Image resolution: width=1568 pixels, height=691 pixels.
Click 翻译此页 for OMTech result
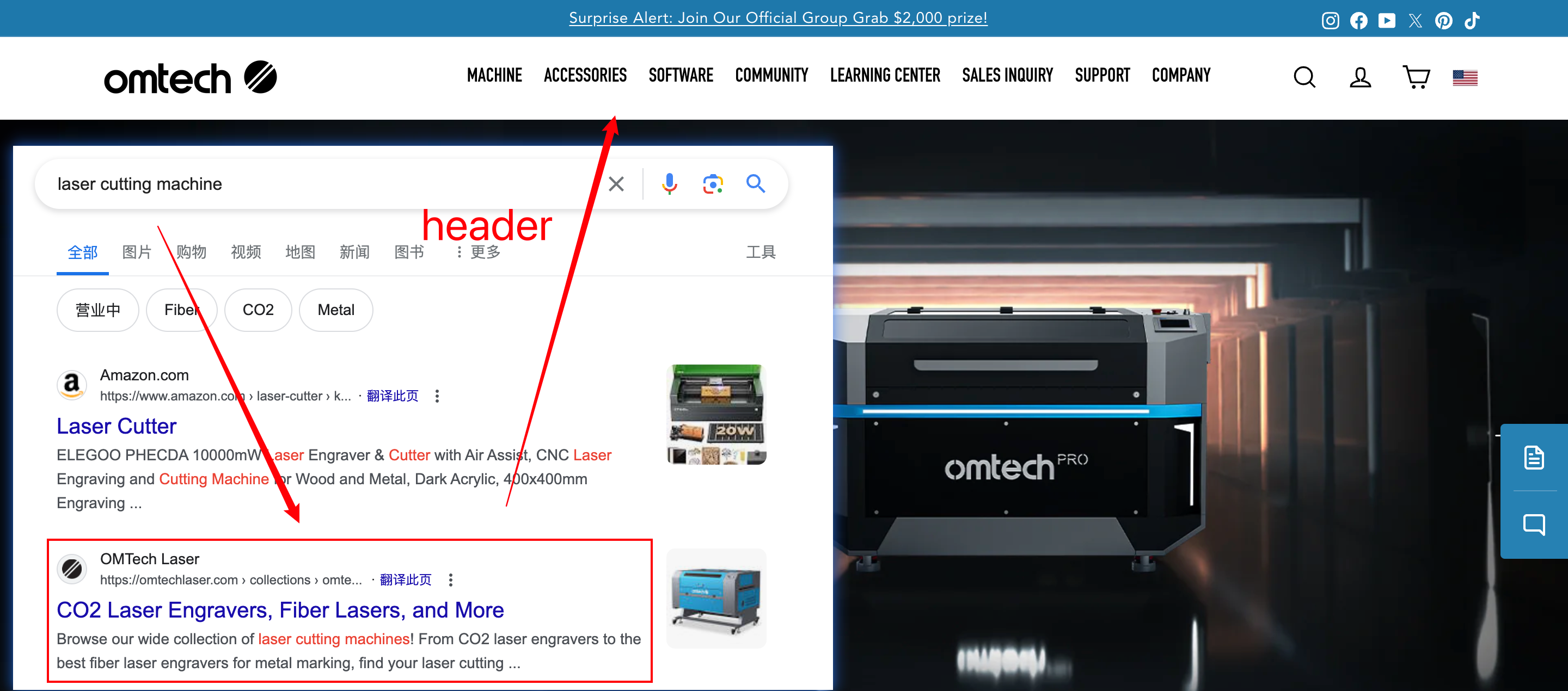point(406,579)
